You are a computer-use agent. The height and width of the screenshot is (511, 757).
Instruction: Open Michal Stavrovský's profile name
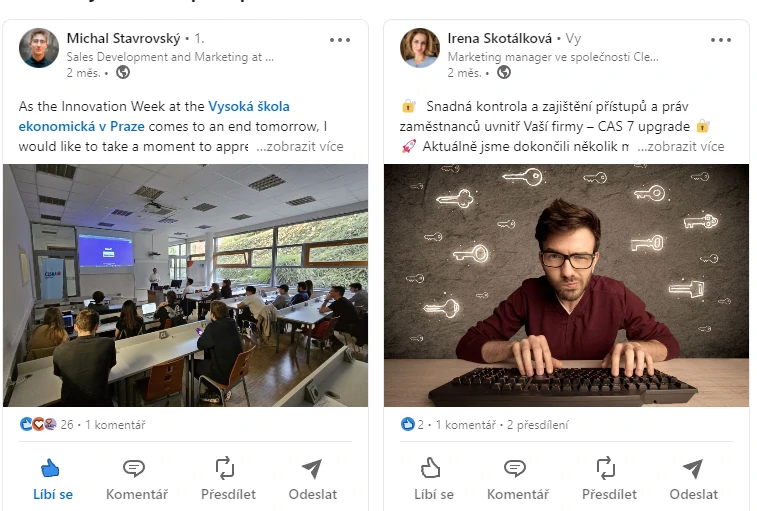(x=124, y=38)
